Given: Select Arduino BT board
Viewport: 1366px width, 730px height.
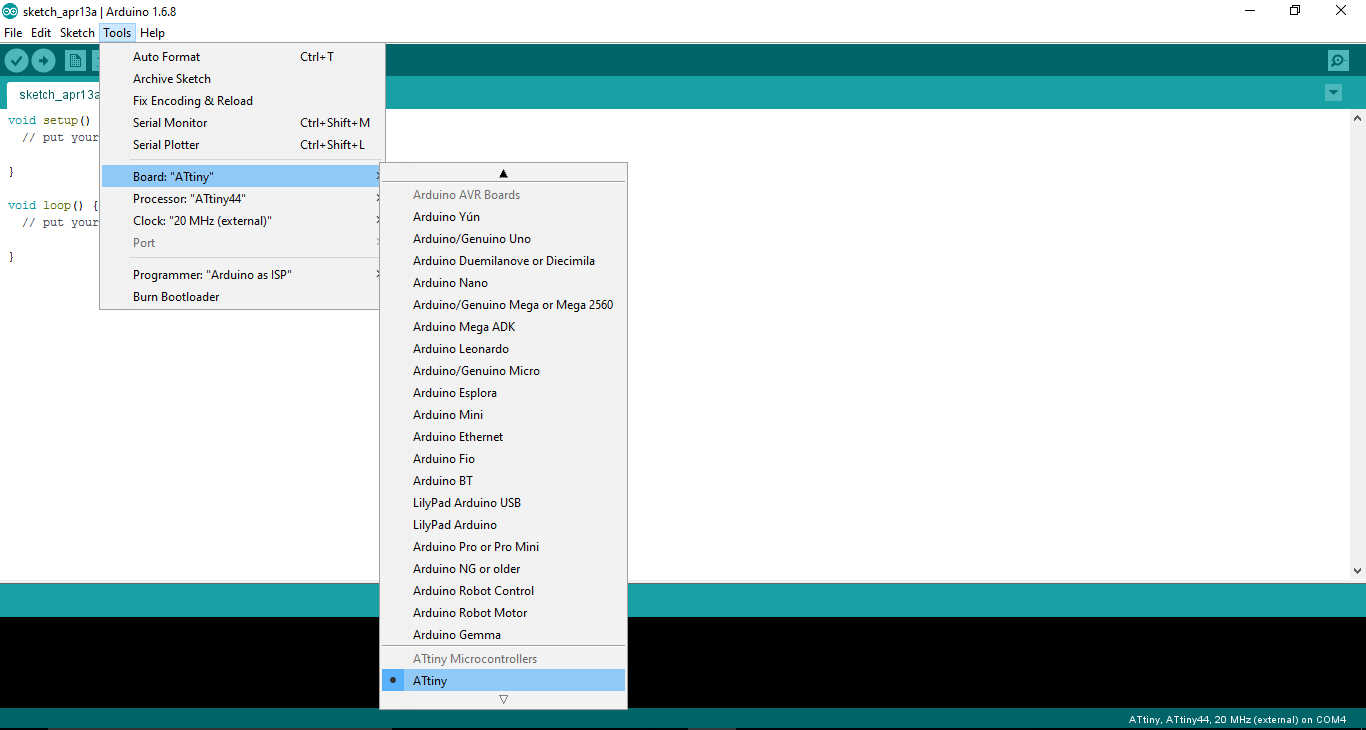Looking at the screenshot, I should [503, 481].
